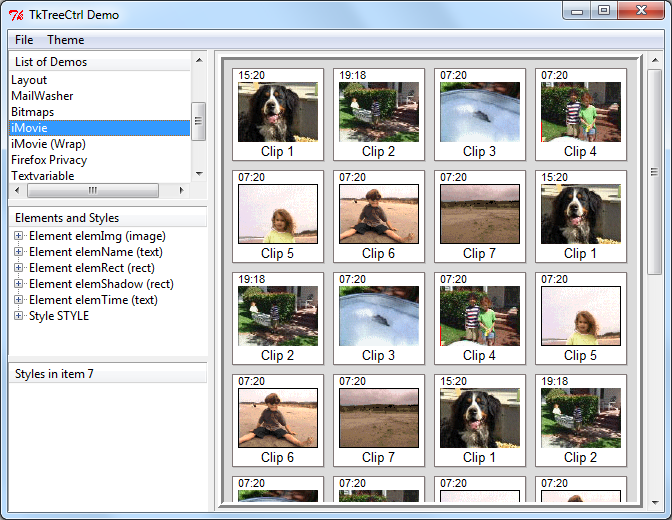
Task: Click demo list scroll down arrow
Action: pos(199,174)
